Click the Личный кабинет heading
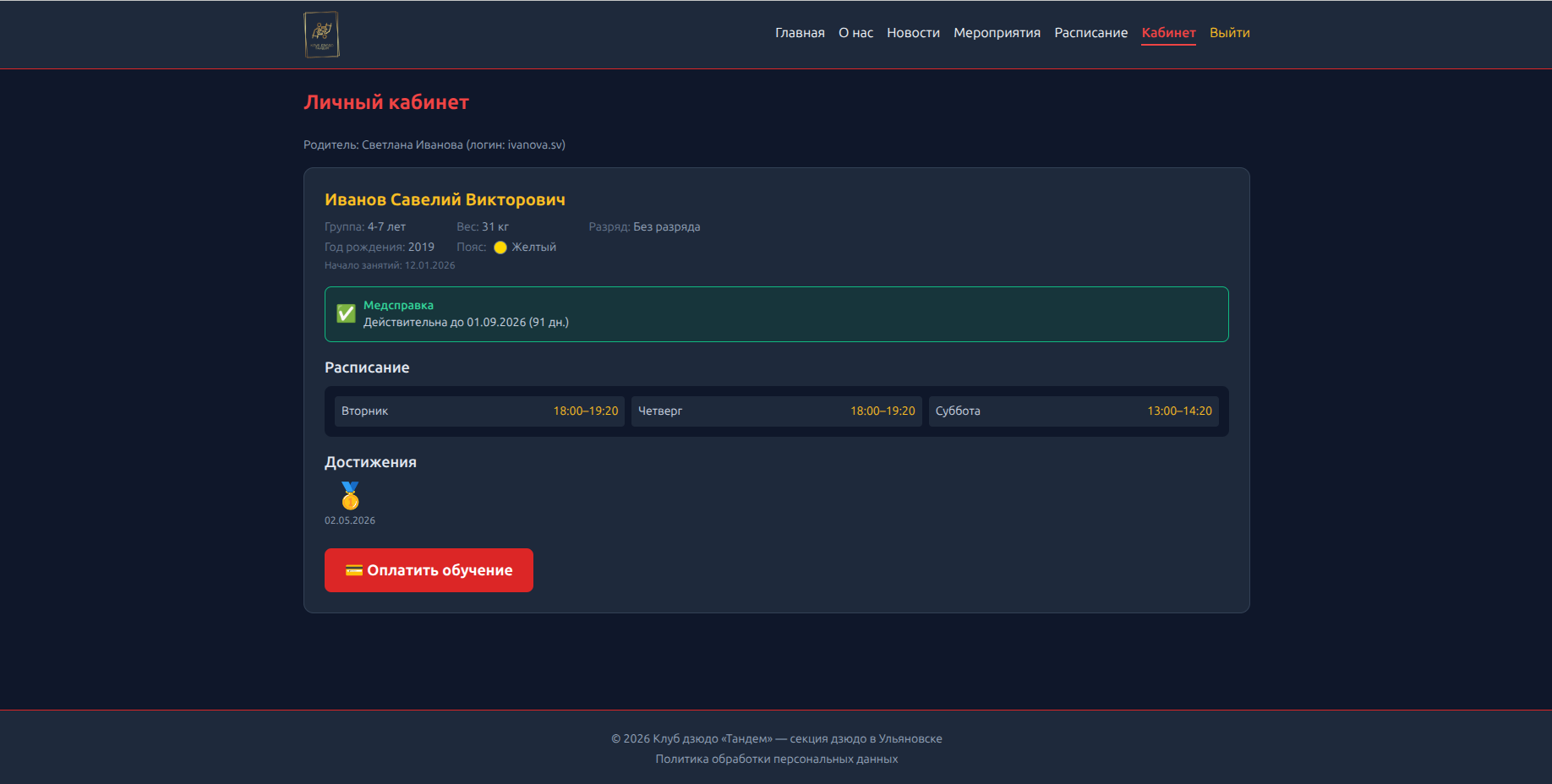The height and width of the screenshot is (784, 1552). (x=386, y=102)
